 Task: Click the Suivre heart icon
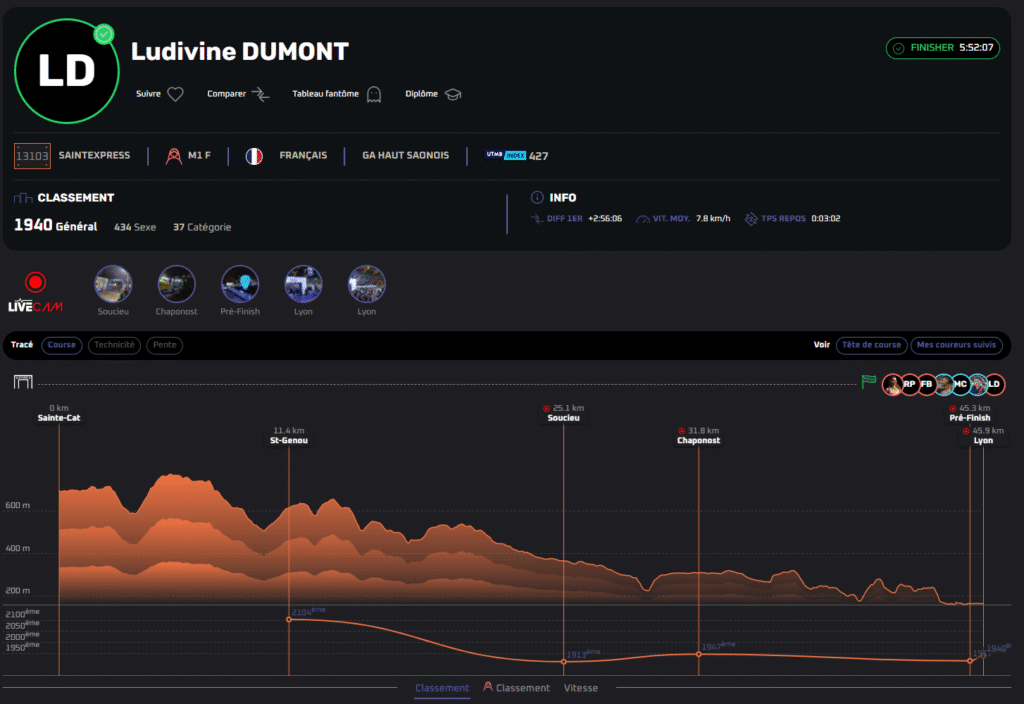pyautogui.click(x=175, y=95)
